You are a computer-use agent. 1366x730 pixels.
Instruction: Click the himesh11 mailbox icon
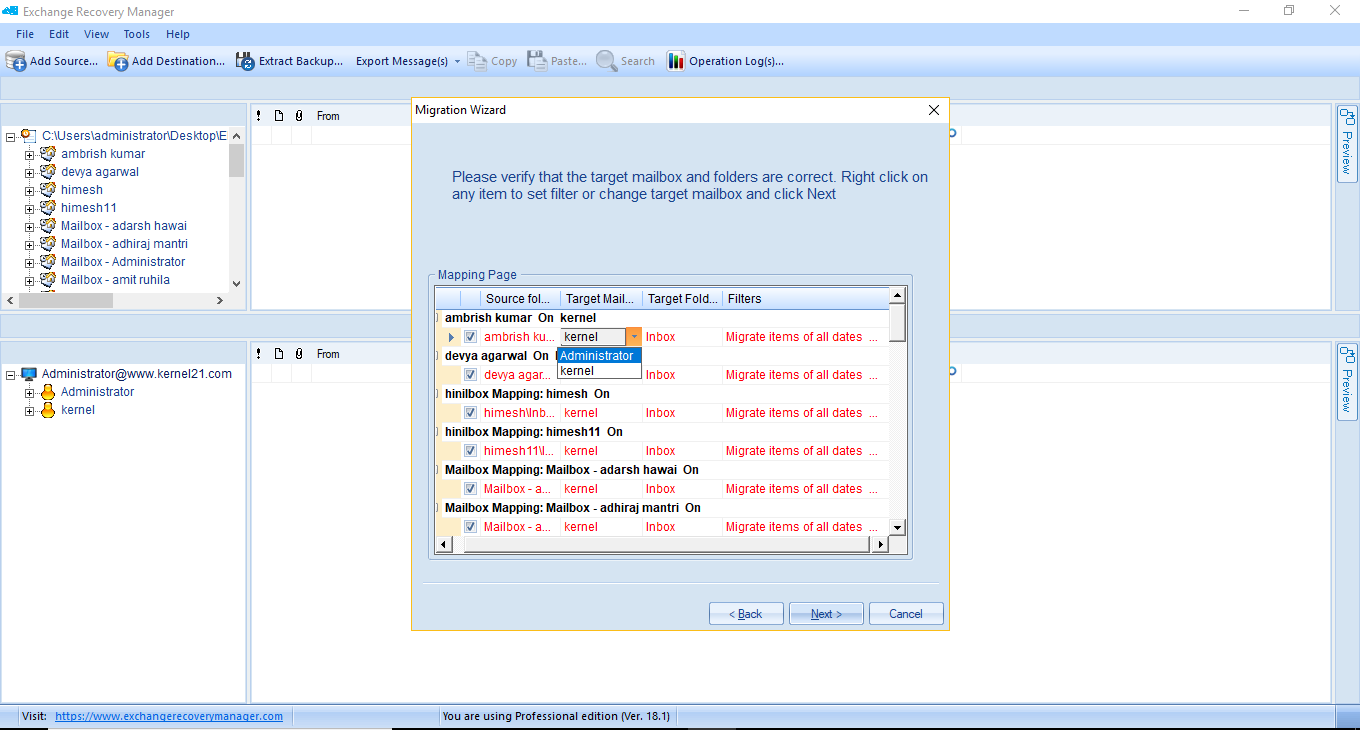tap(48, 208)
